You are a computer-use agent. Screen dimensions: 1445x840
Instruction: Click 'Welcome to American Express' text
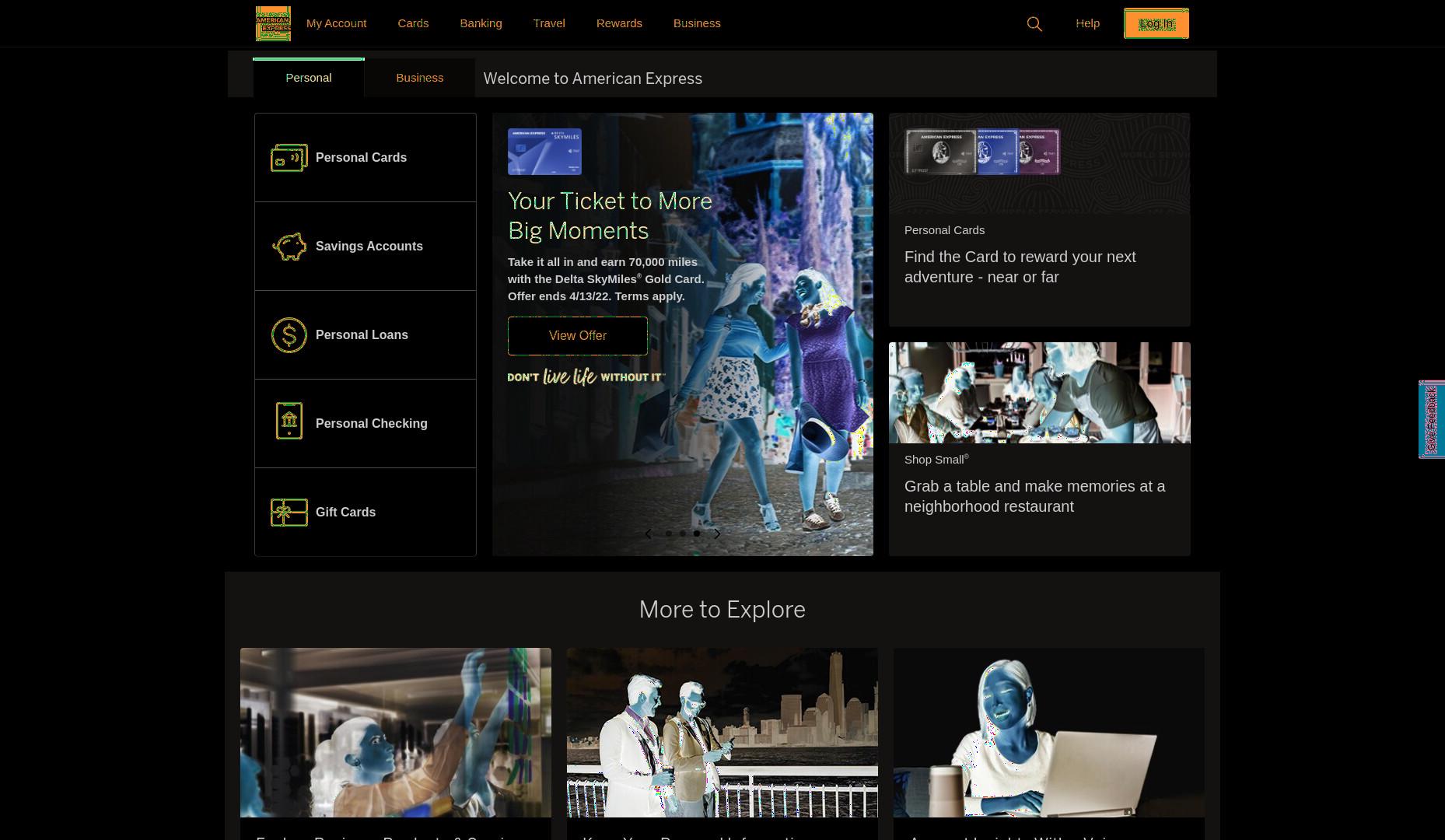pyautogui.click(x=593, y=79)
